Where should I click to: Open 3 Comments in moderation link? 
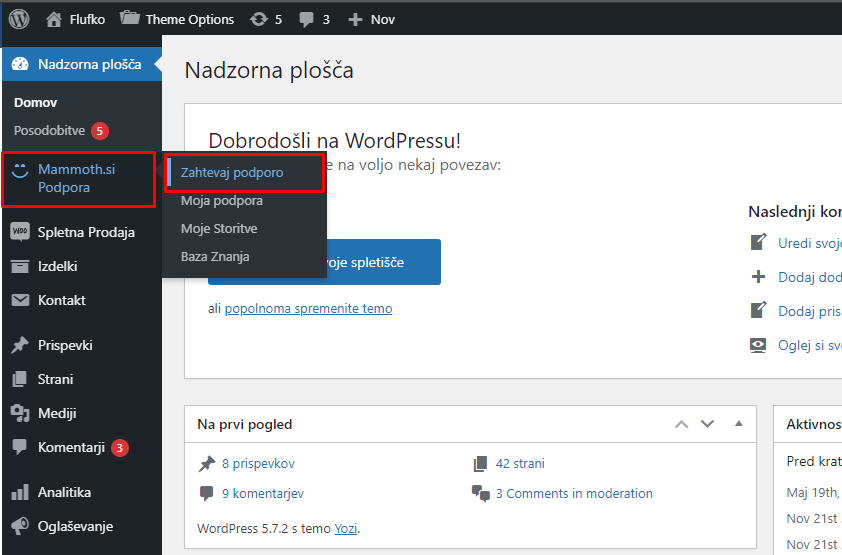click(574, 494)
